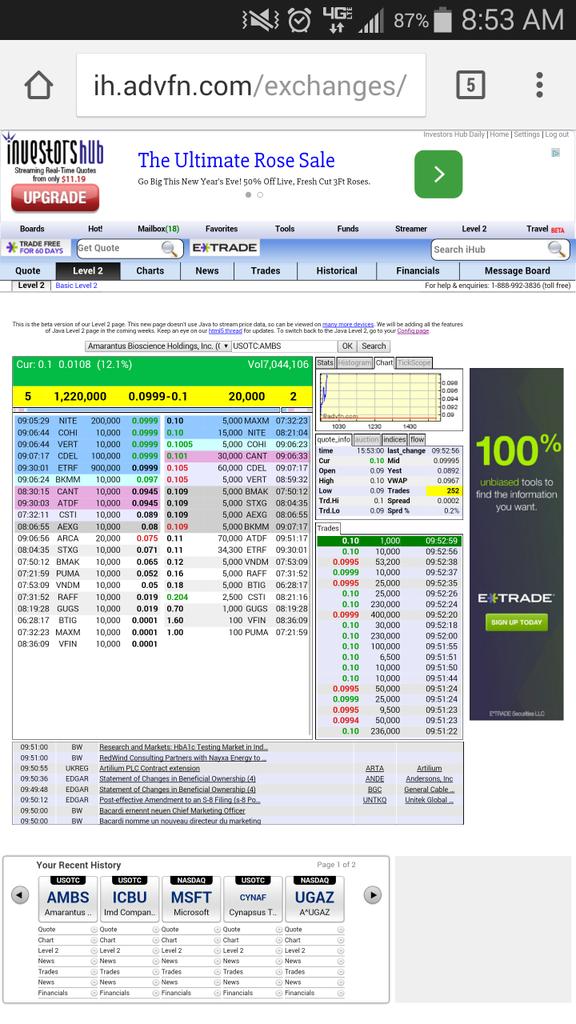
Task: Open the Hot! menu item
Action: (95, 229)
